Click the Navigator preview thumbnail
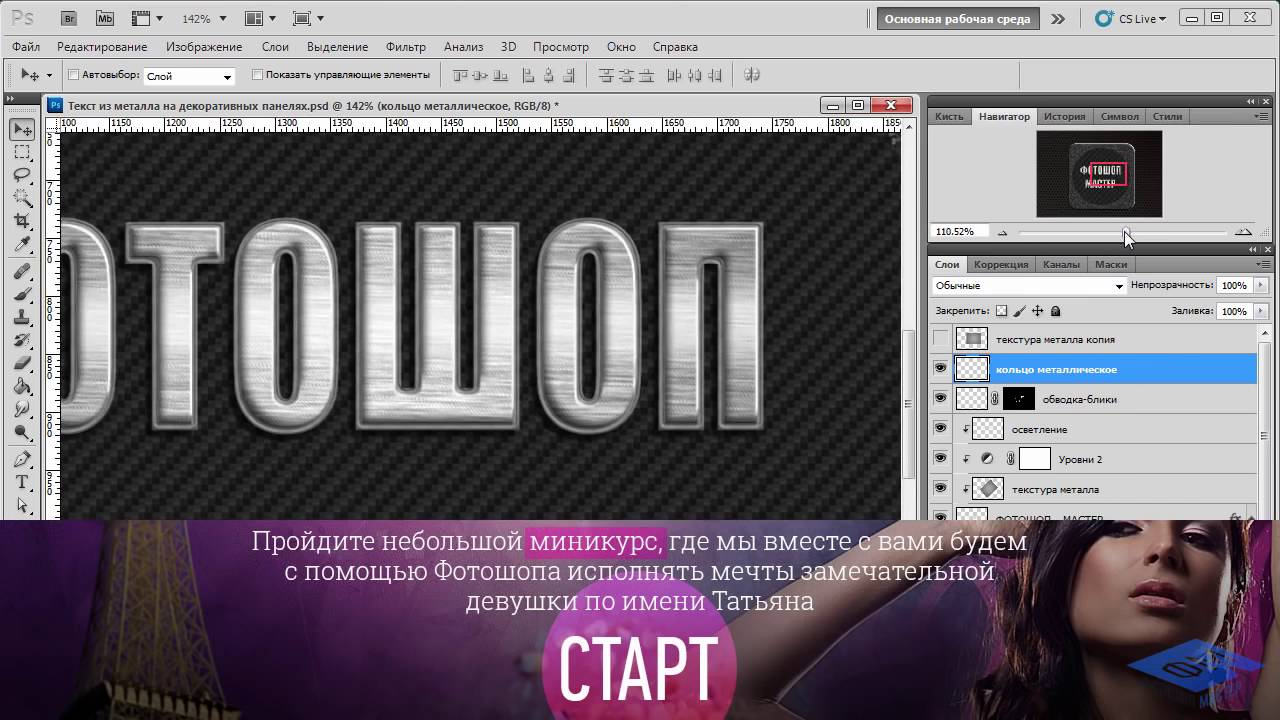Screen dimensions: 1280x720 coord(1099,174)
